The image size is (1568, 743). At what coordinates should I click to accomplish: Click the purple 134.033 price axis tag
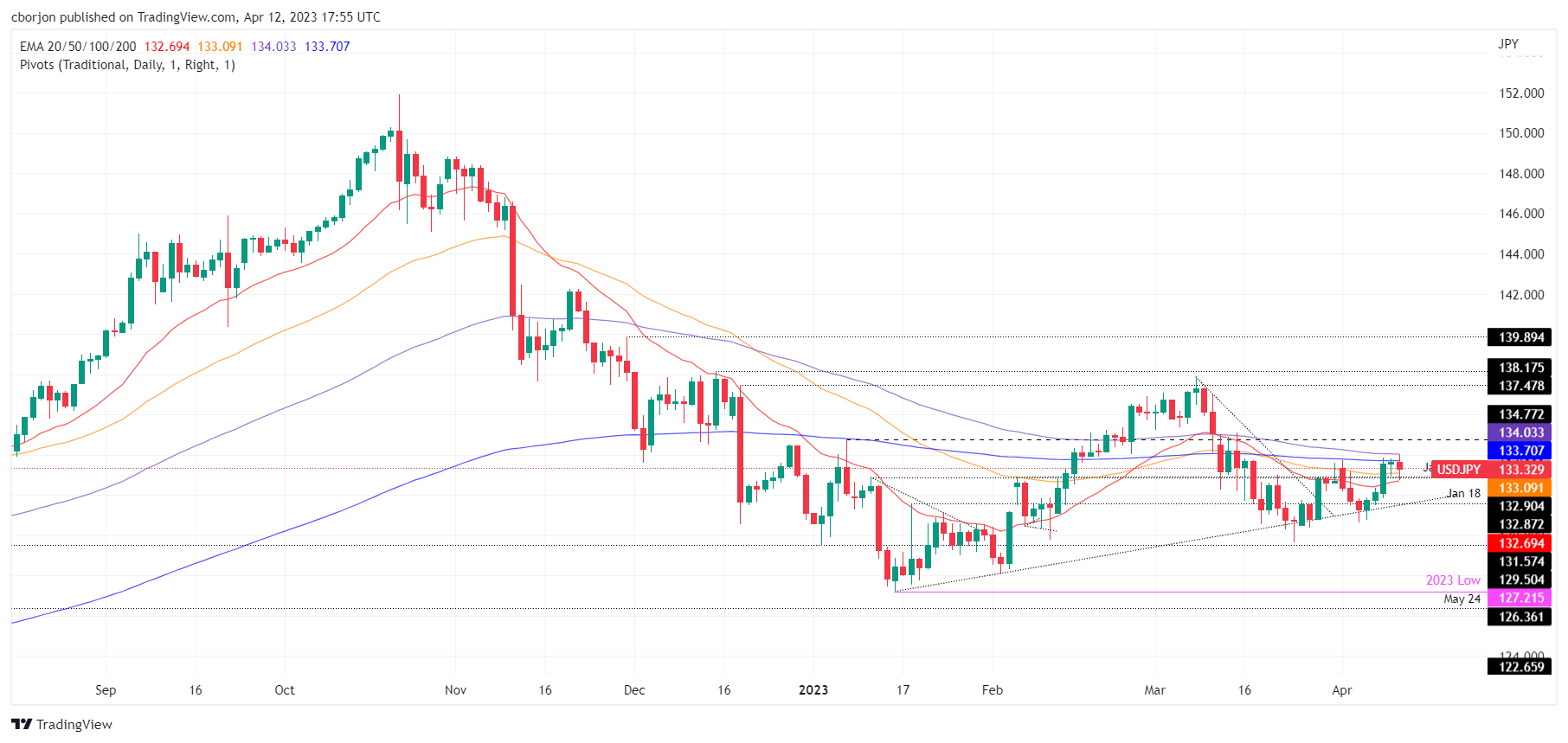[x=1520, y=432]
